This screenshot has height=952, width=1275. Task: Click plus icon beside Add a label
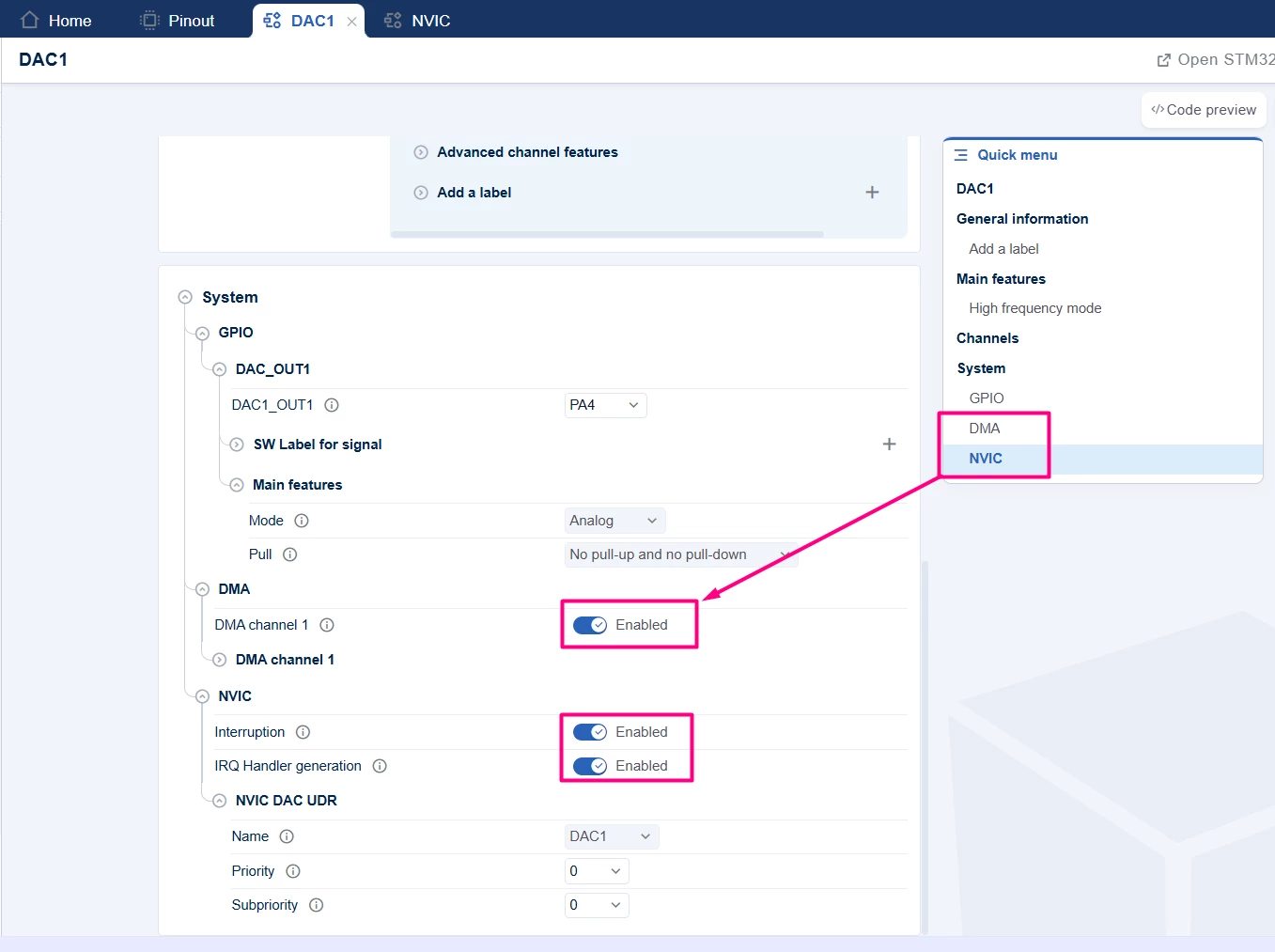(x=872, y=192)
